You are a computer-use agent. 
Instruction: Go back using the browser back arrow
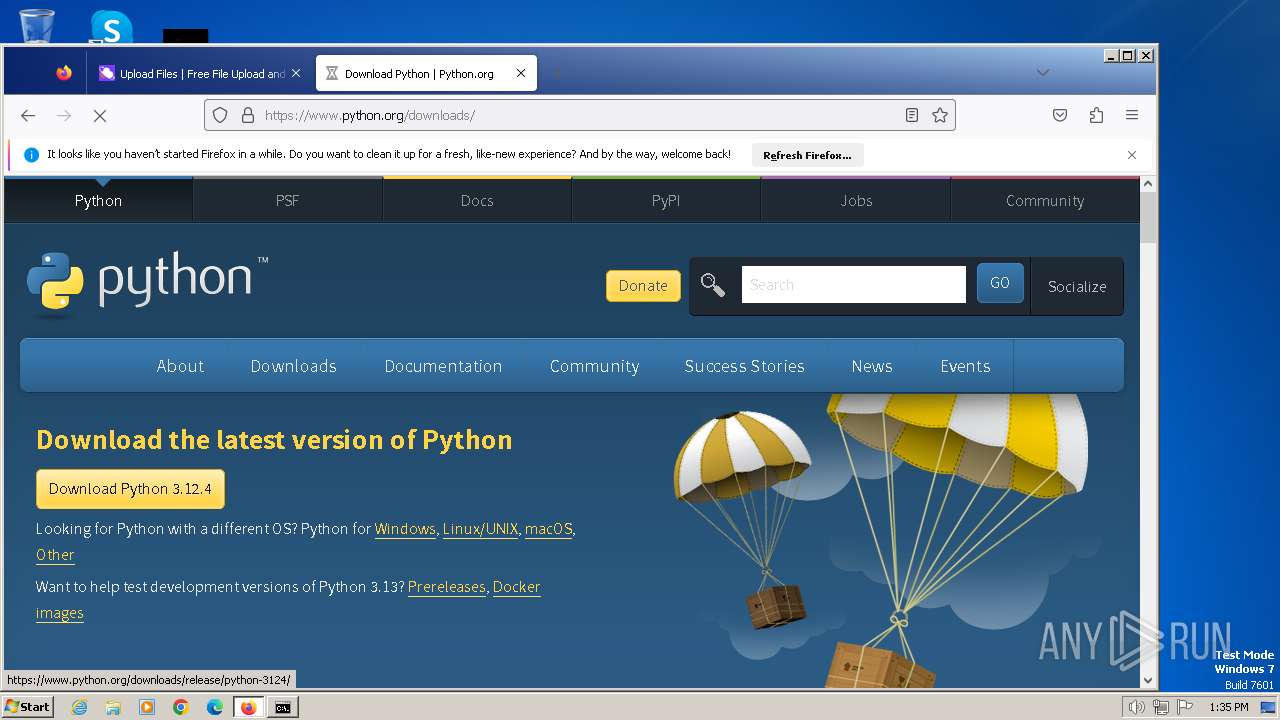point(28,115)
